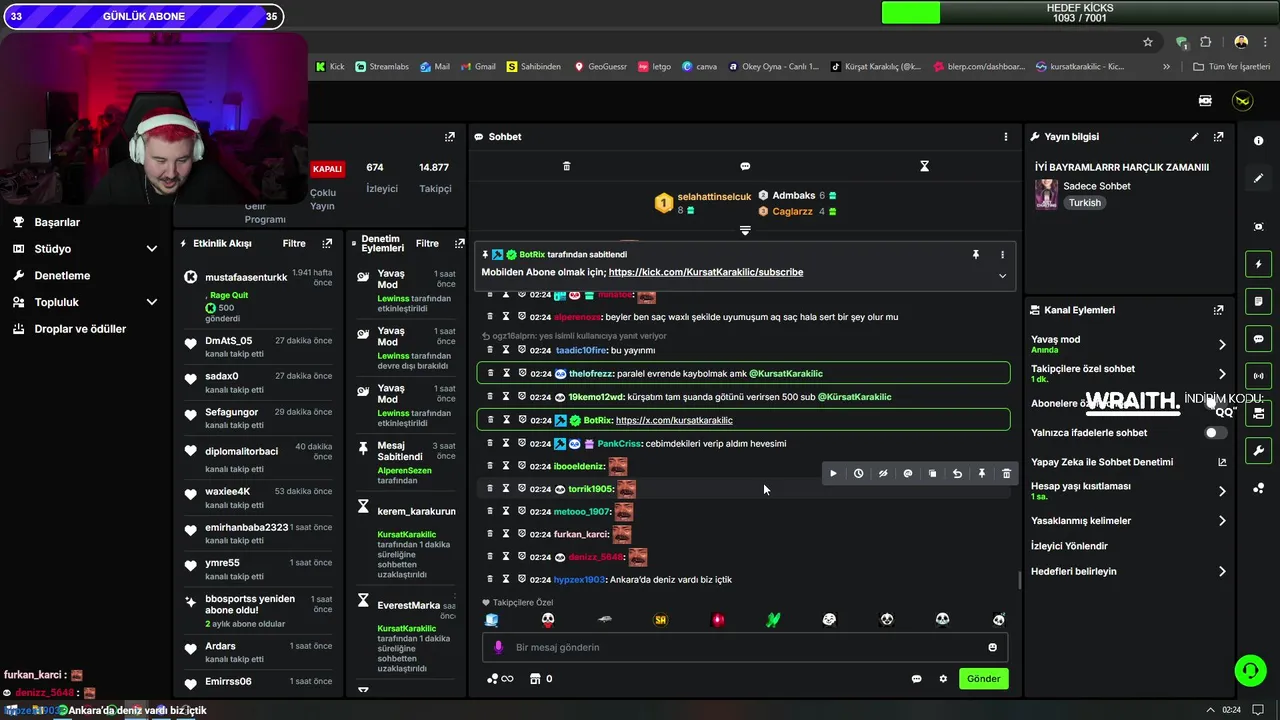Click the chat bubble icon beside settings gear
Image resolution: width=1280 pixels, height=720 pixels.
(916, 679)
